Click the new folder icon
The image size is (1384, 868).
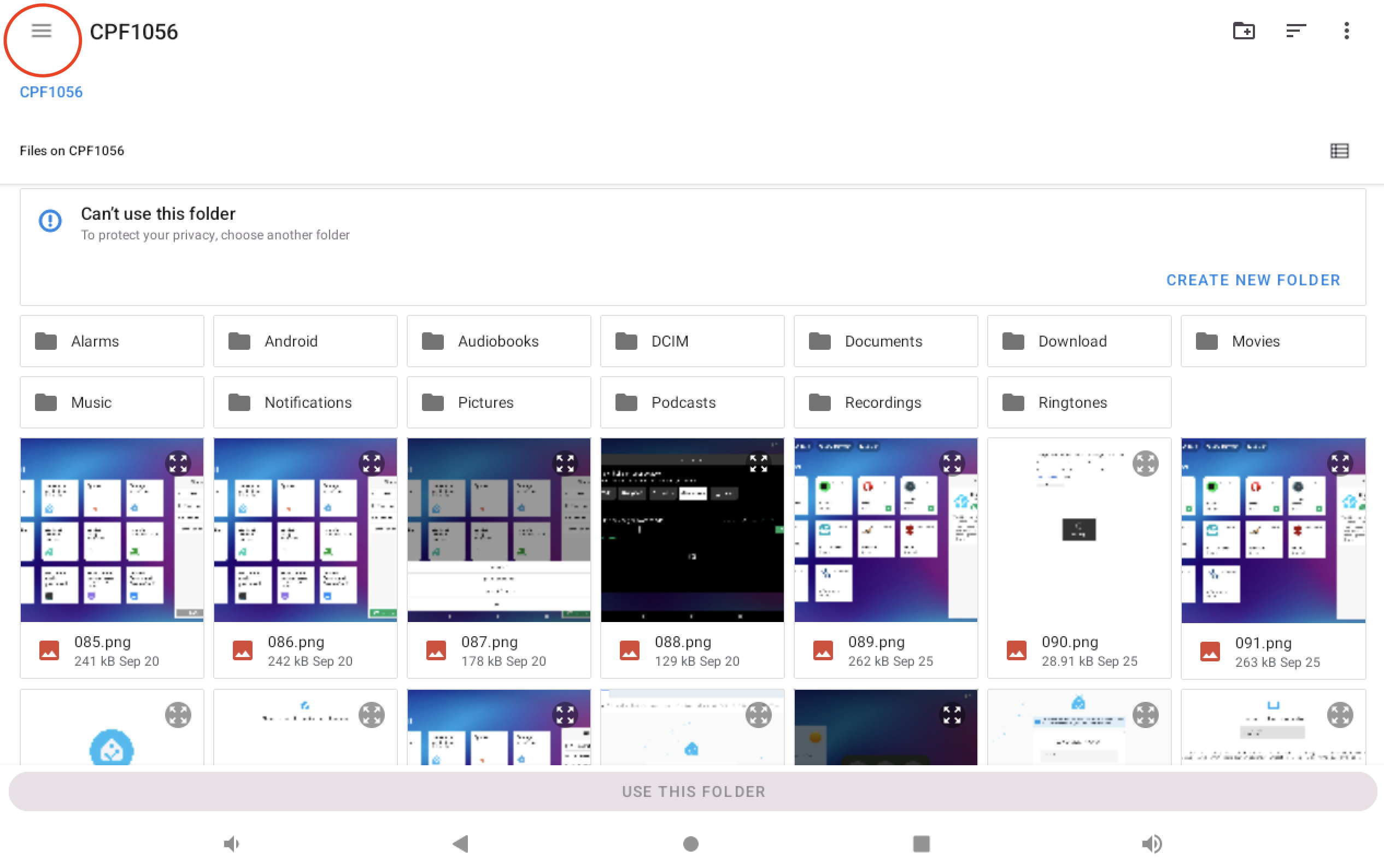(1244, 31)
